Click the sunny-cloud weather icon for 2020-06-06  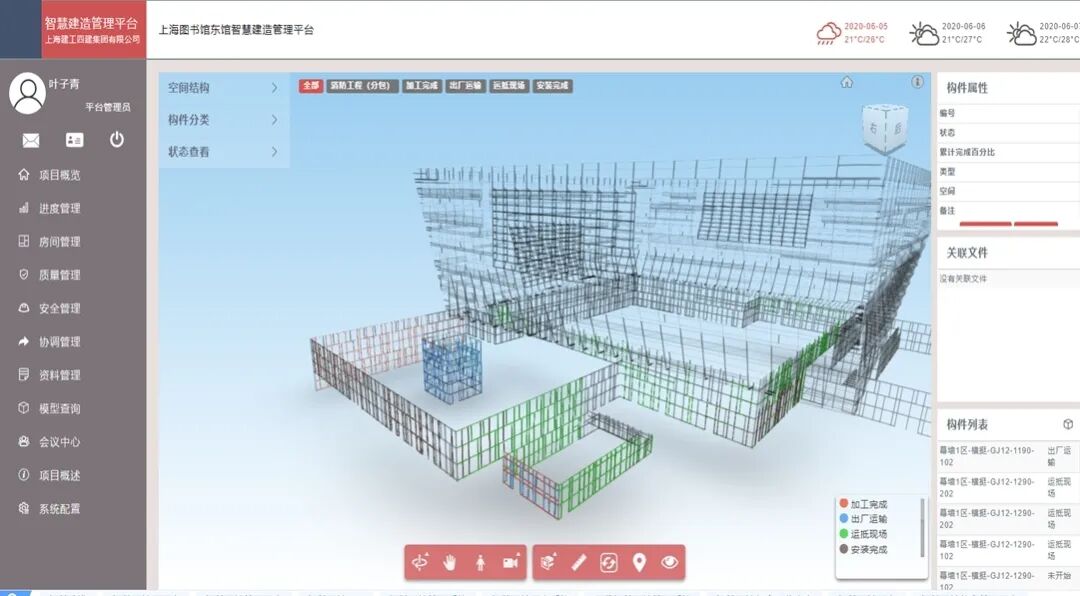(924, 33)
